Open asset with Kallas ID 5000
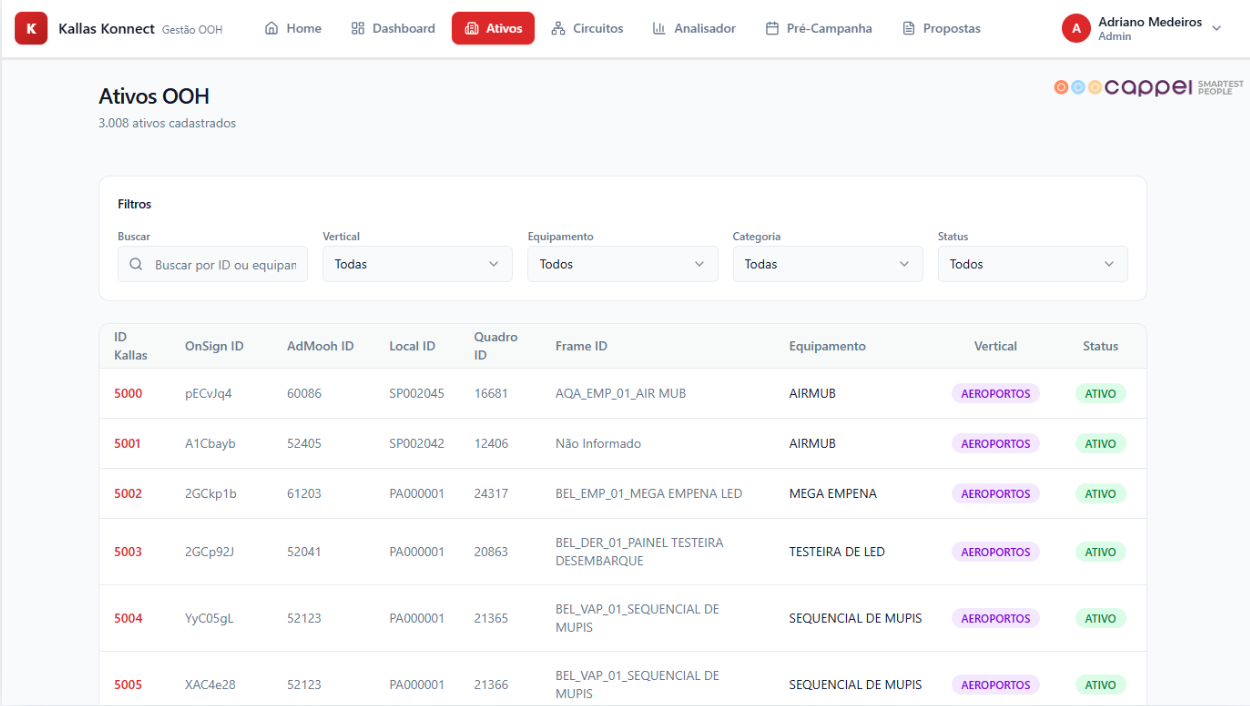Screen dimensions: 1250x706 pos(128,394)
